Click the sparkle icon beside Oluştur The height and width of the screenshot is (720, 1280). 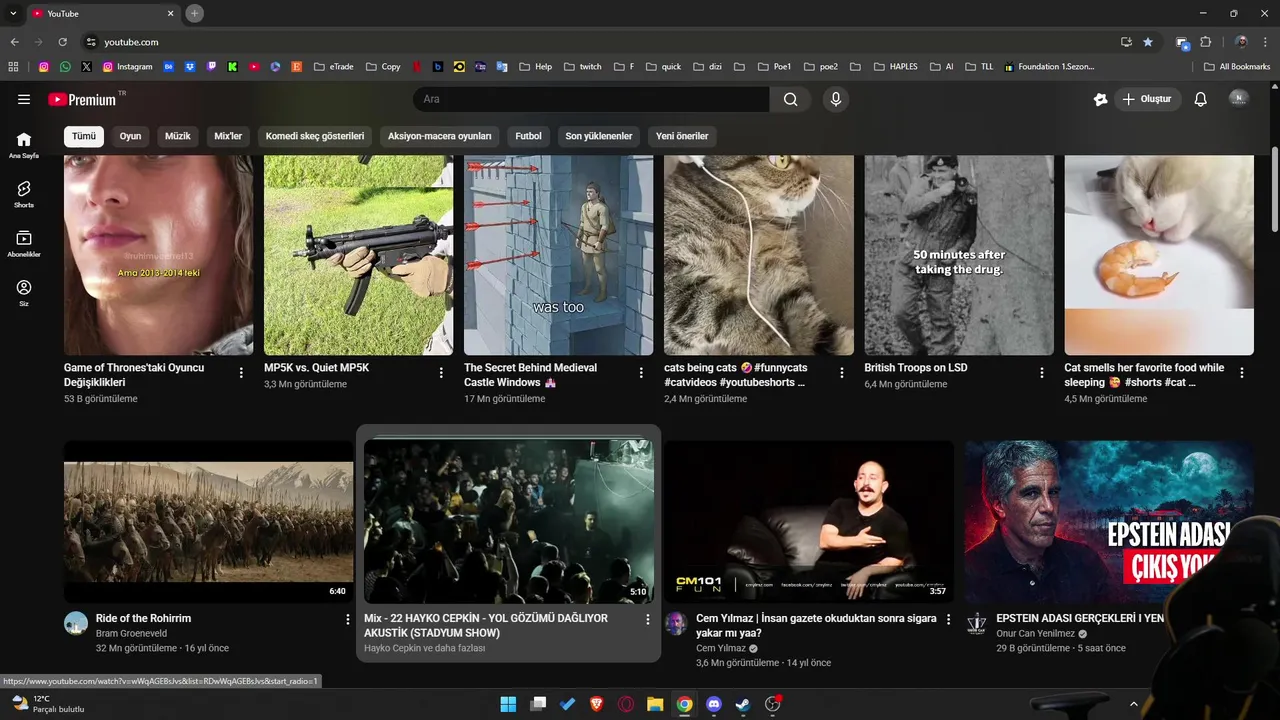click(x=1101, y=99)
